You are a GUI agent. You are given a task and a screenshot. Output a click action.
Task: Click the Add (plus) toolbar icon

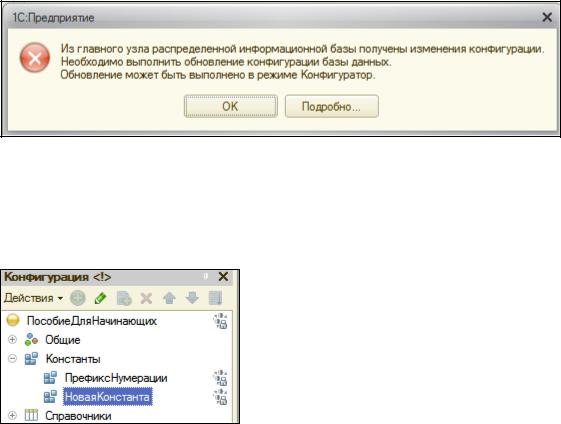[78, 298]
